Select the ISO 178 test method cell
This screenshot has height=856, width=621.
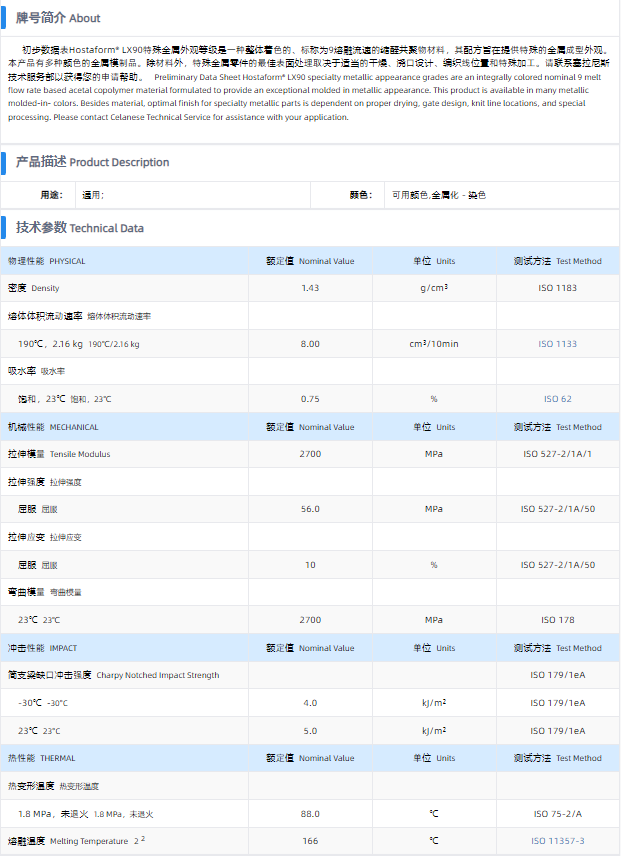pos(557,620)
